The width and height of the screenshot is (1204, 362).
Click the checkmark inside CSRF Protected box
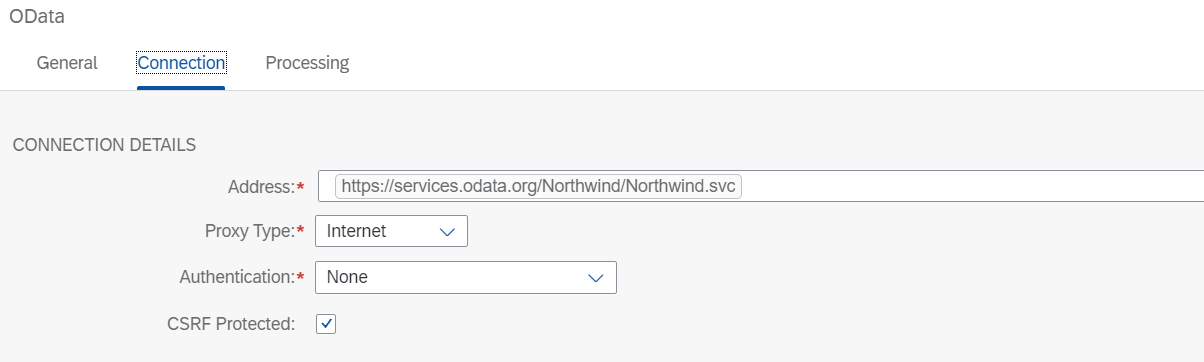point(326,324)
